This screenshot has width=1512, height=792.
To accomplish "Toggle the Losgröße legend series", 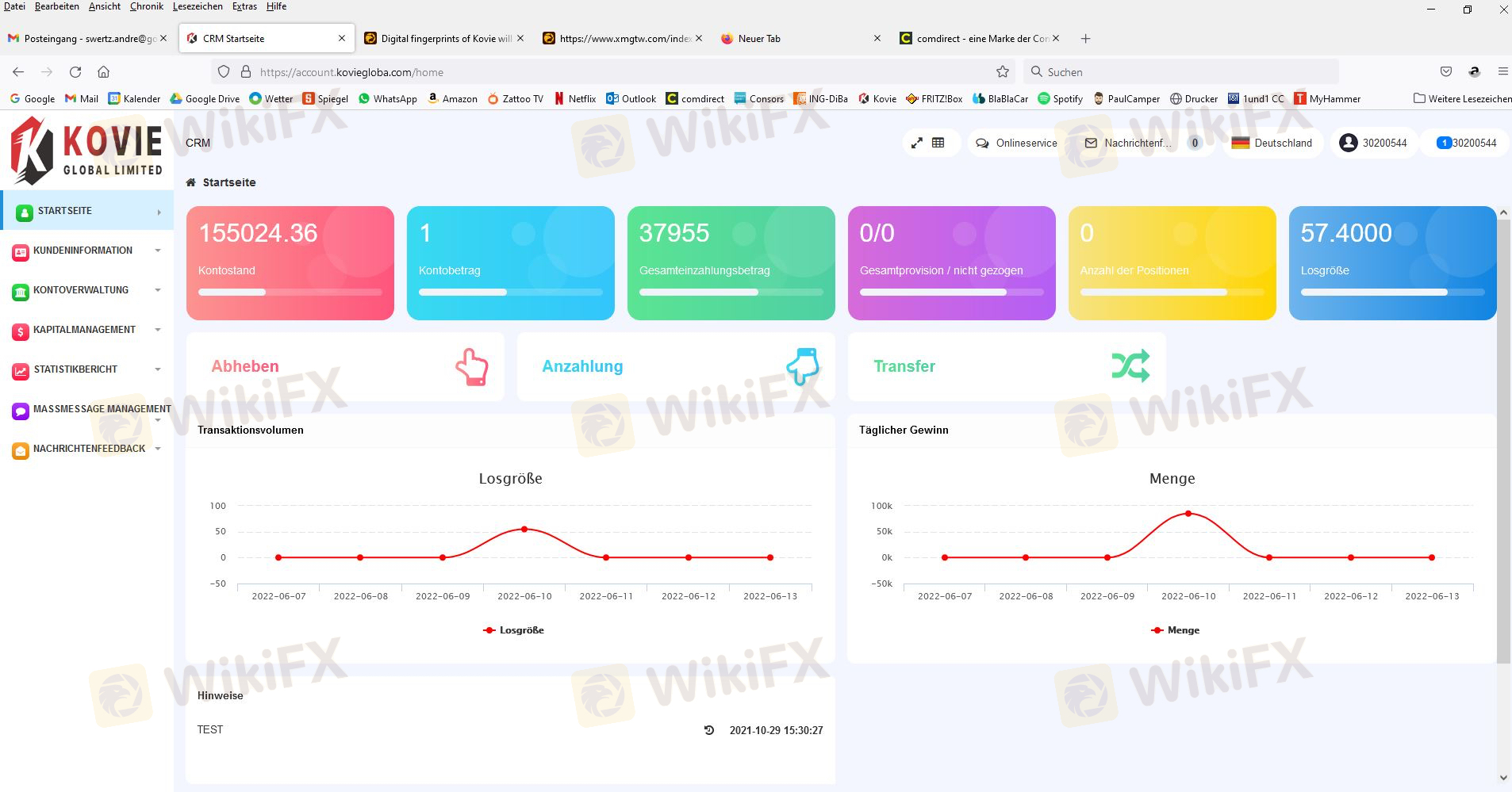I will click(513, 630).
